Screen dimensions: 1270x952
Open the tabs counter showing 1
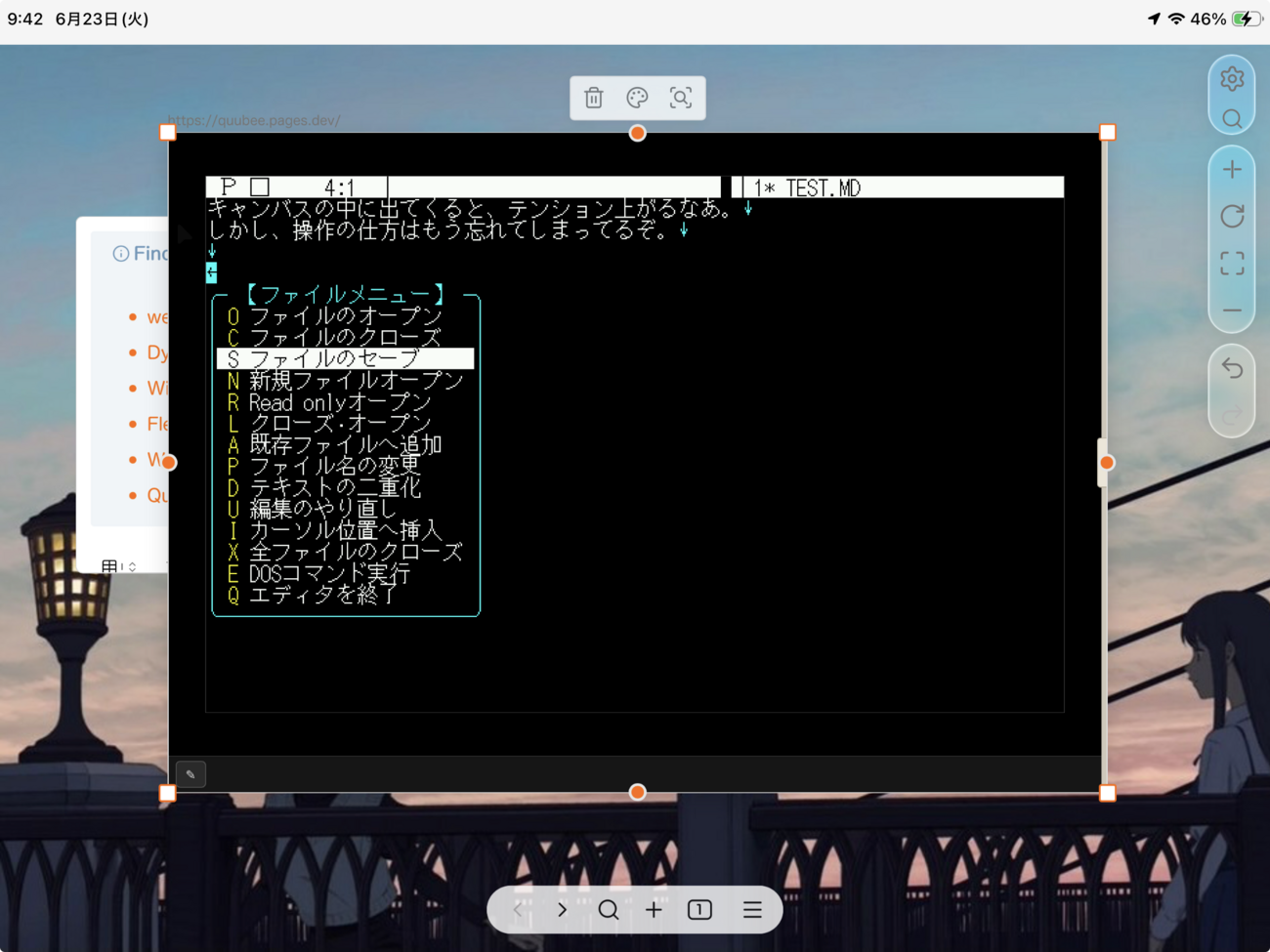(699, 910)
